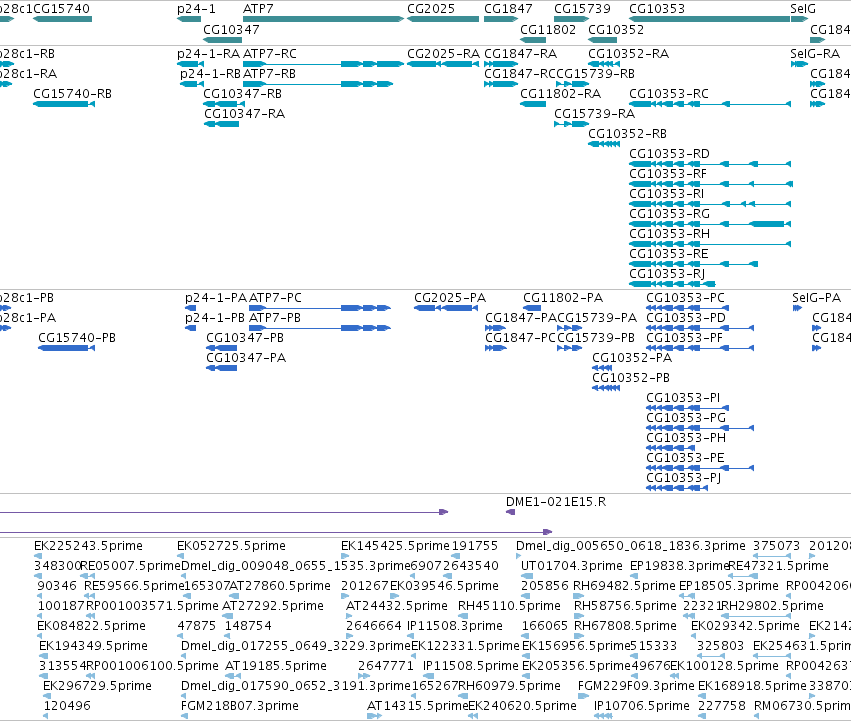Viewport: 851px width, 721px height.
Task: Click the CG10353-PI protein label
Action: (683, 398)
